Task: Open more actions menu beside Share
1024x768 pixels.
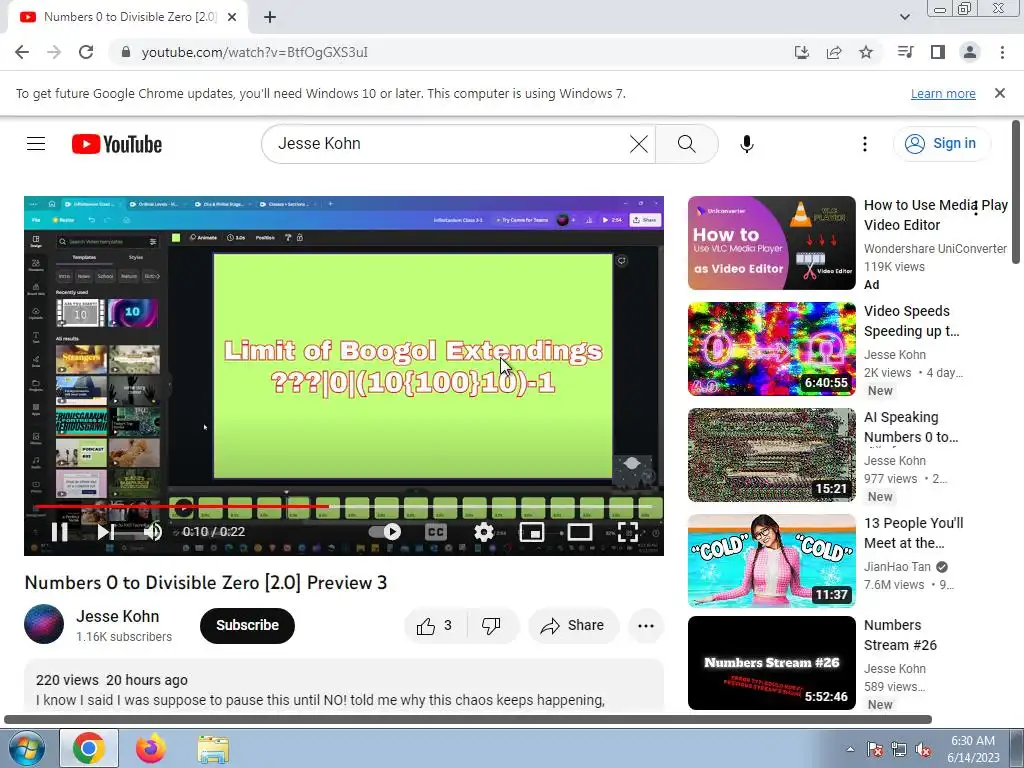Action: [645, 626]
